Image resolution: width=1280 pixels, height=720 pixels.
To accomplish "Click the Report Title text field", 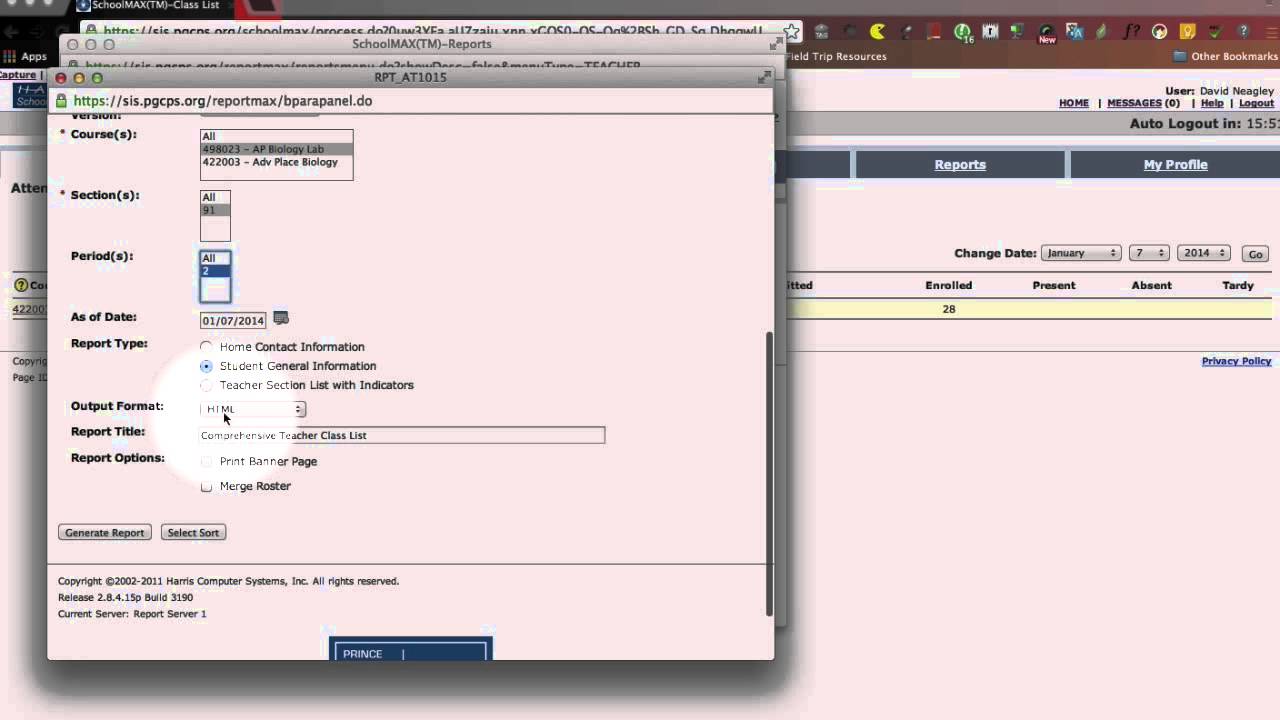I will tap(402, 435).
